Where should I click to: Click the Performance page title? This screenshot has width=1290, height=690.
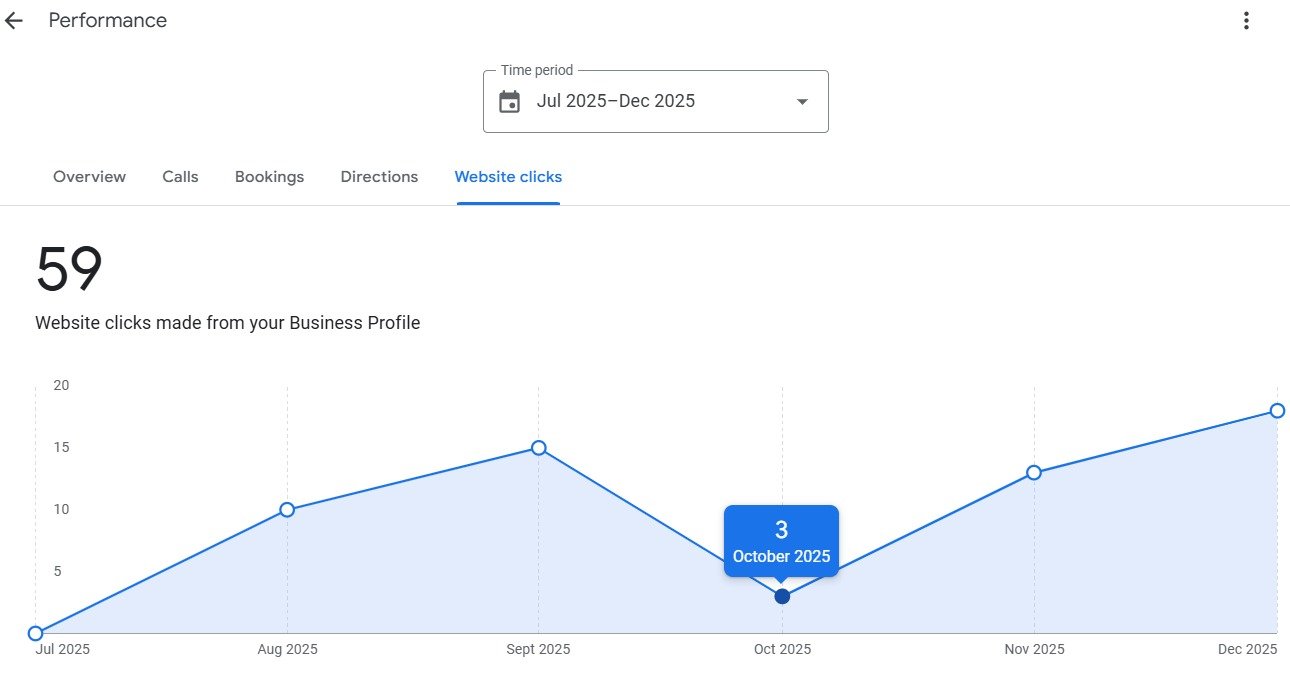click(108, 21)
